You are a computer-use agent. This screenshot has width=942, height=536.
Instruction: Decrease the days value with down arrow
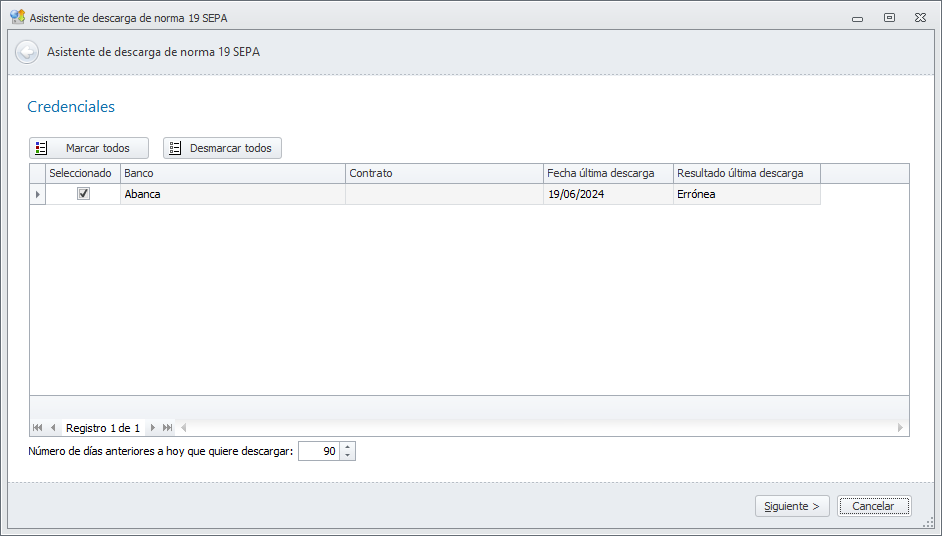347,456
